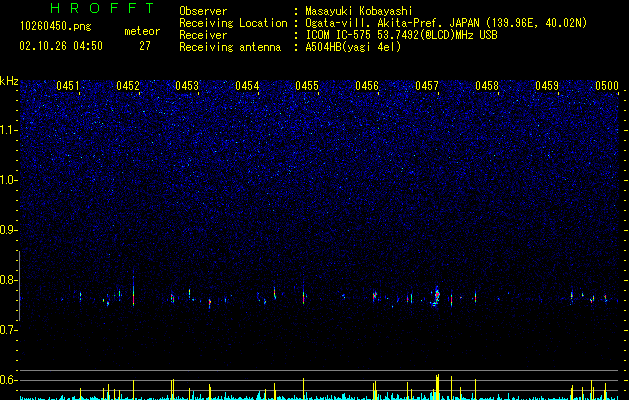Select the meteor count value 27
Viewport: 629px width, 400px height.
(x=145, y=46)
